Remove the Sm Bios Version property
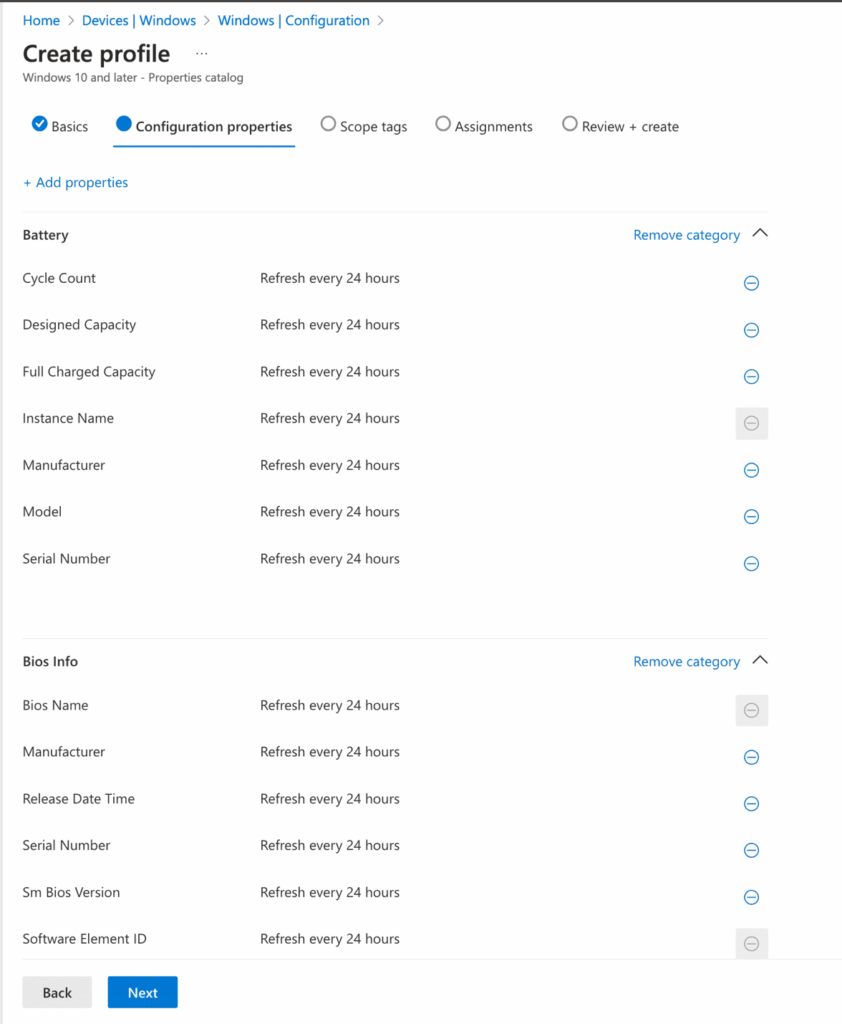 [x=751, y=897]
